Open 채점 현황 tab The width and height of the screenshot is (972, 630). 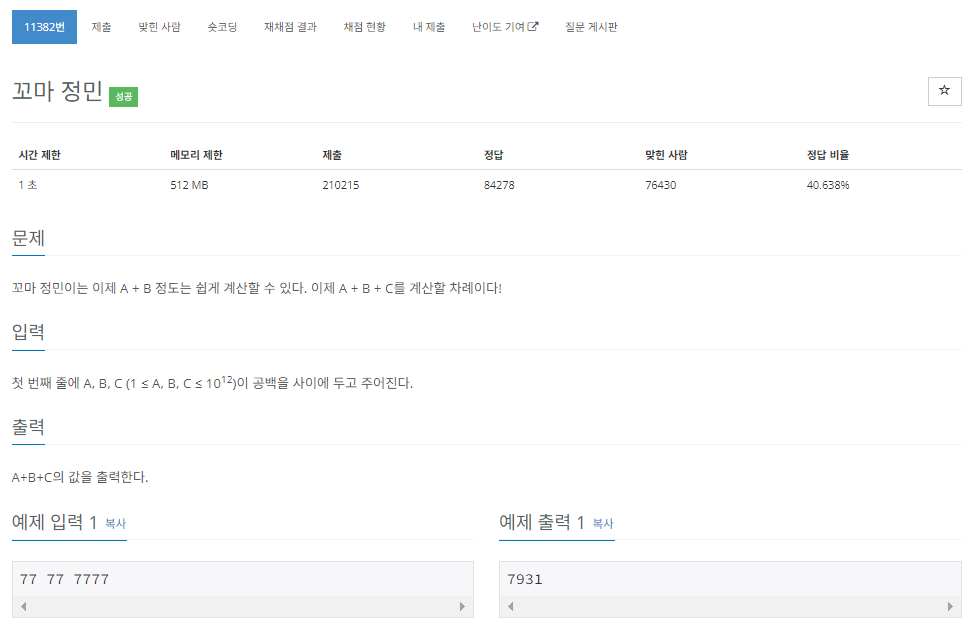click(364, 27)
